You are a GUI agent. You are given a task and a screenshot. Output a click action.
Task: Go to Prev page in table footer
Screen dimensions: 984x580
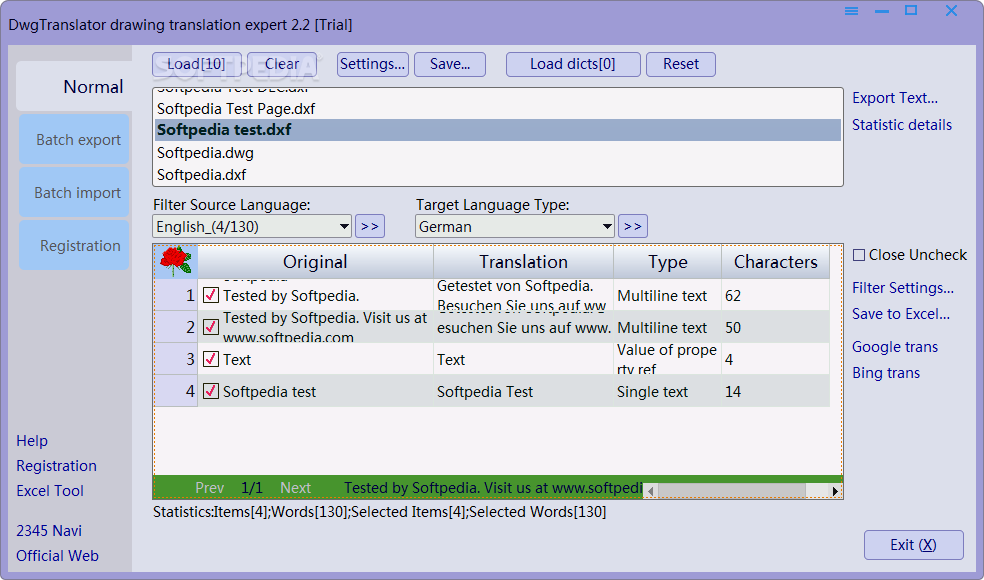point(210,488)
